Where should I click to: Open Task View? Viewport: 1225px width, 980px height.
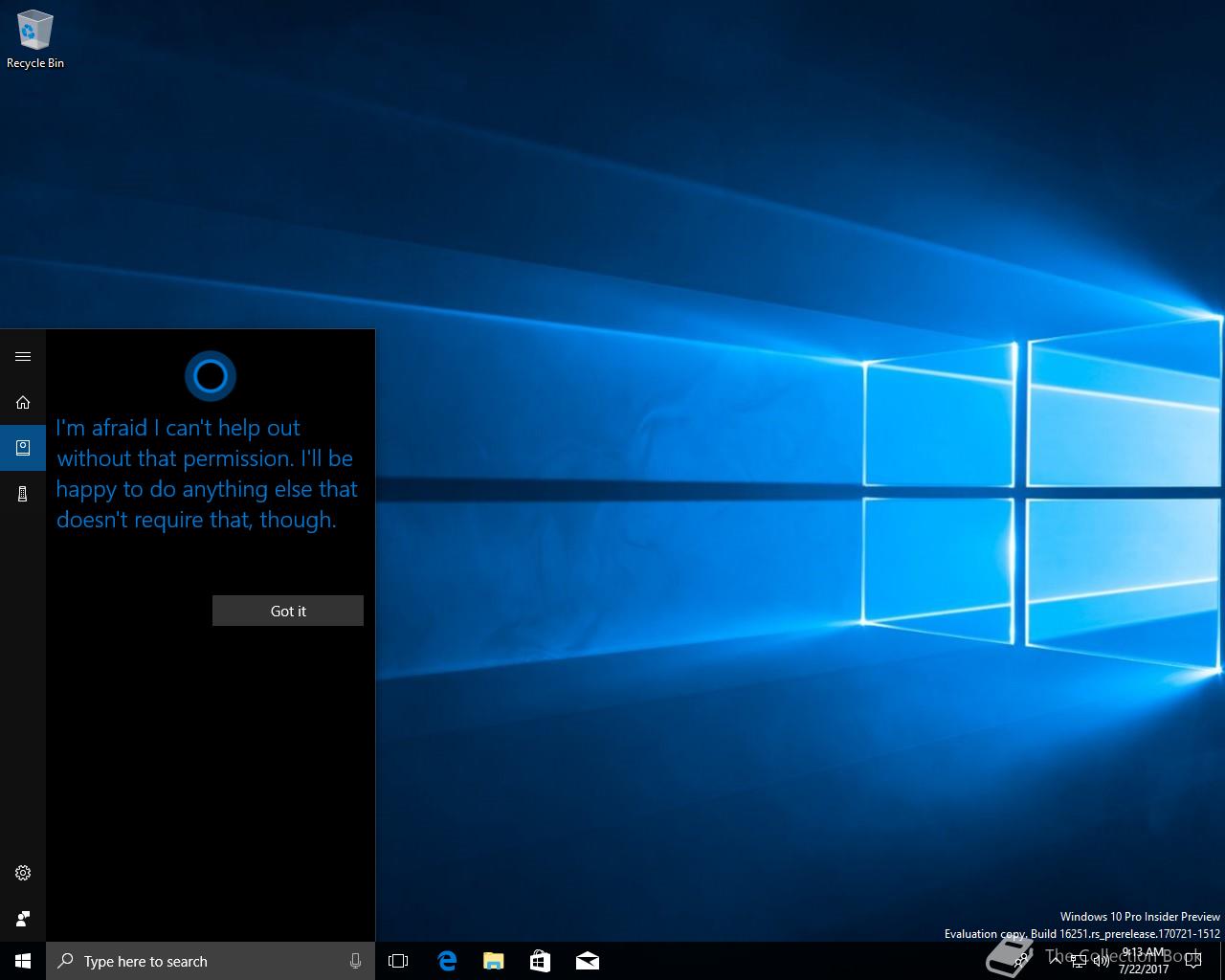tap(398, 961)
